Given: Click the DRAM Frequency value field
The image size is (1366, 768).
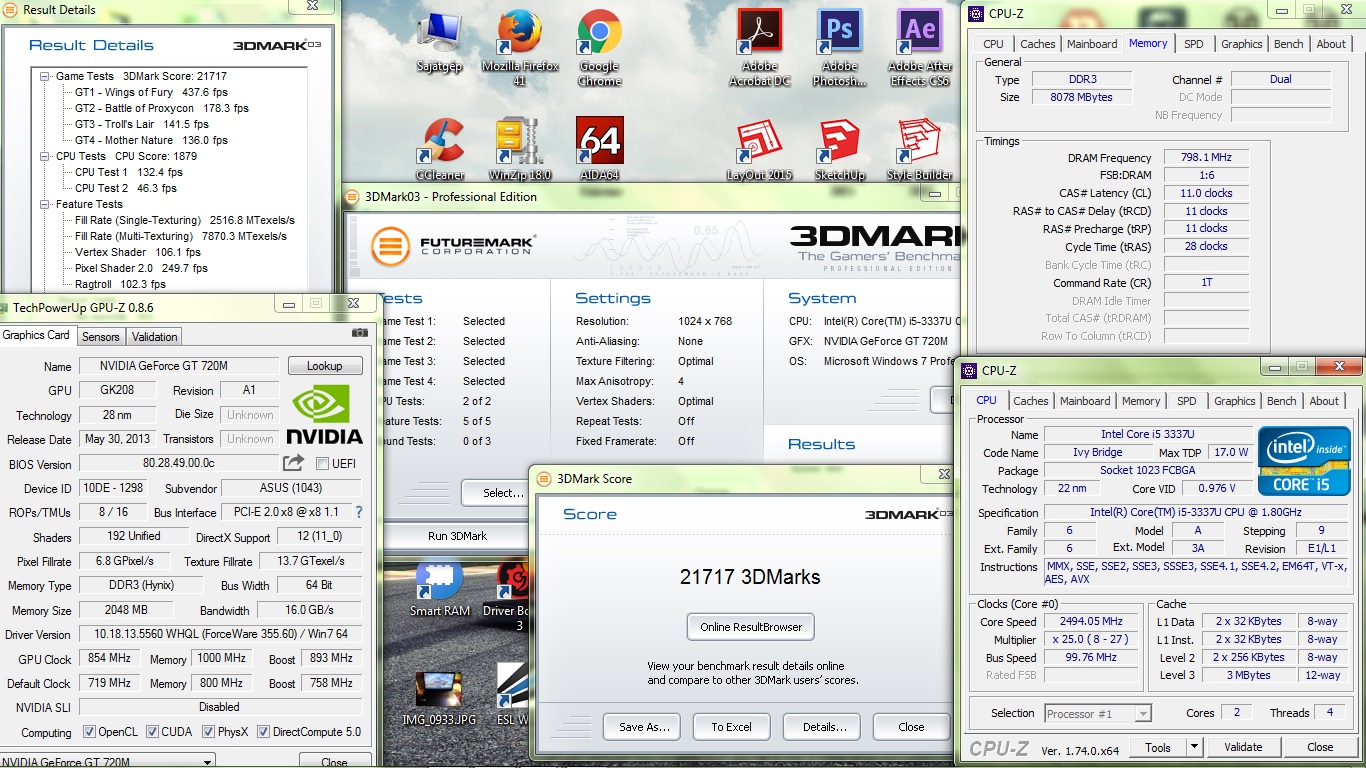Looking at the screenshot, I should [x=1206, y=158].
